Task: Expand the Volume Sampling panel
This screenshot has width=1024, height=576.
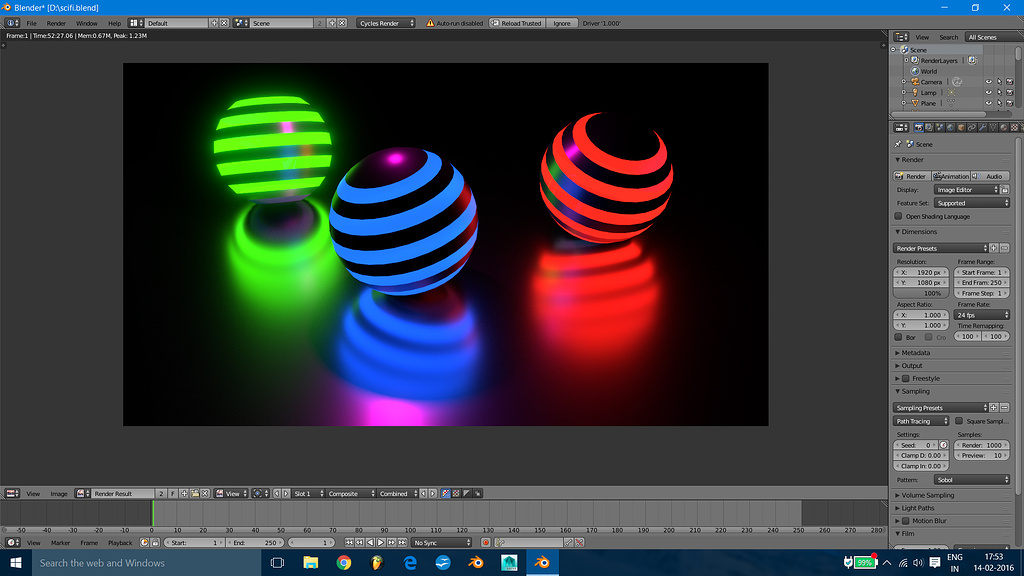Action: tap(927, 495)
